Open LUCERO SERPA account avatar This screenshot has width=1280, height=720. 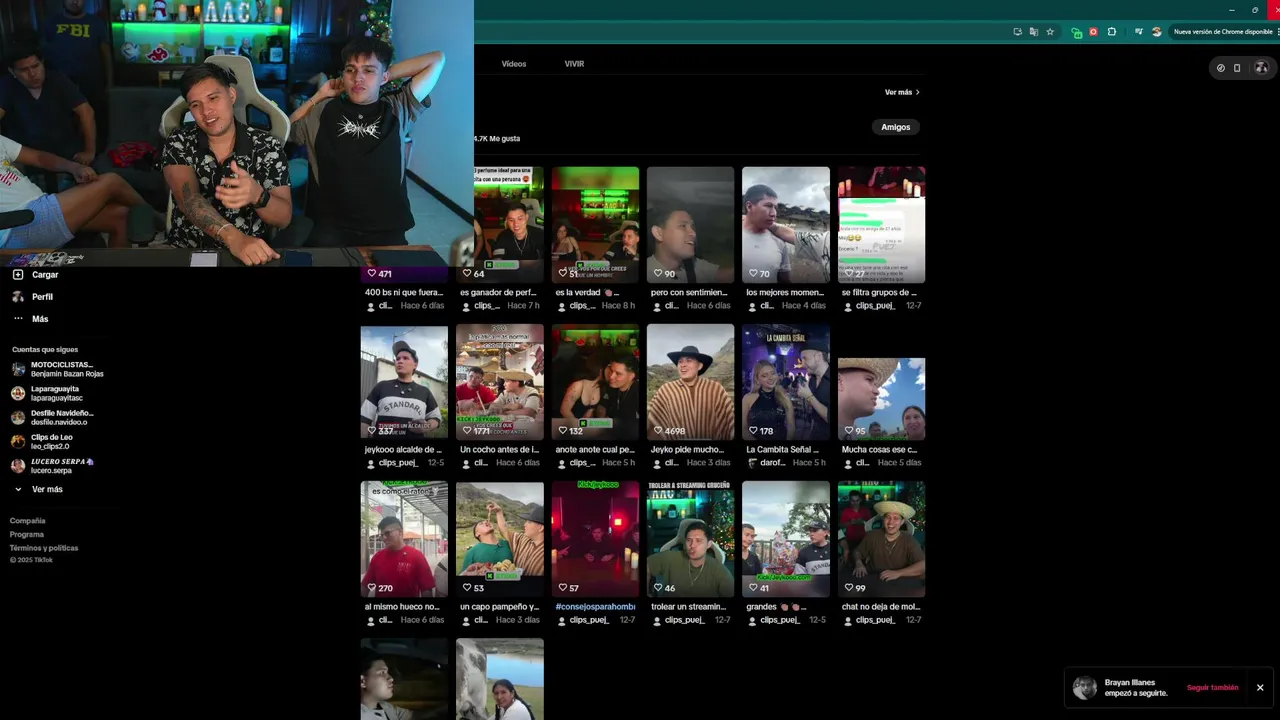(18, 465)
